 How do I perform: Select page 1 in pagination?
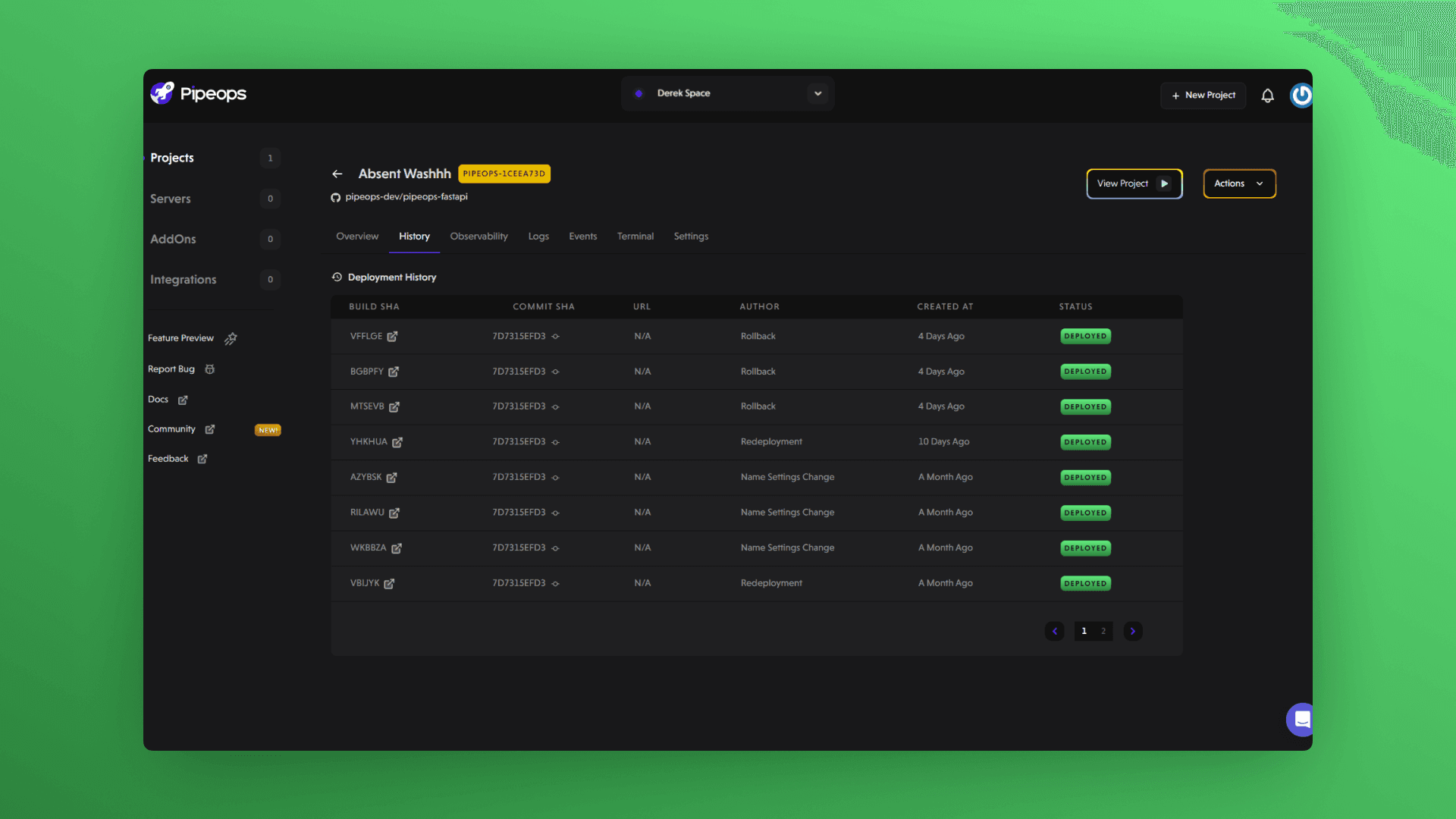pos(1084,631)
